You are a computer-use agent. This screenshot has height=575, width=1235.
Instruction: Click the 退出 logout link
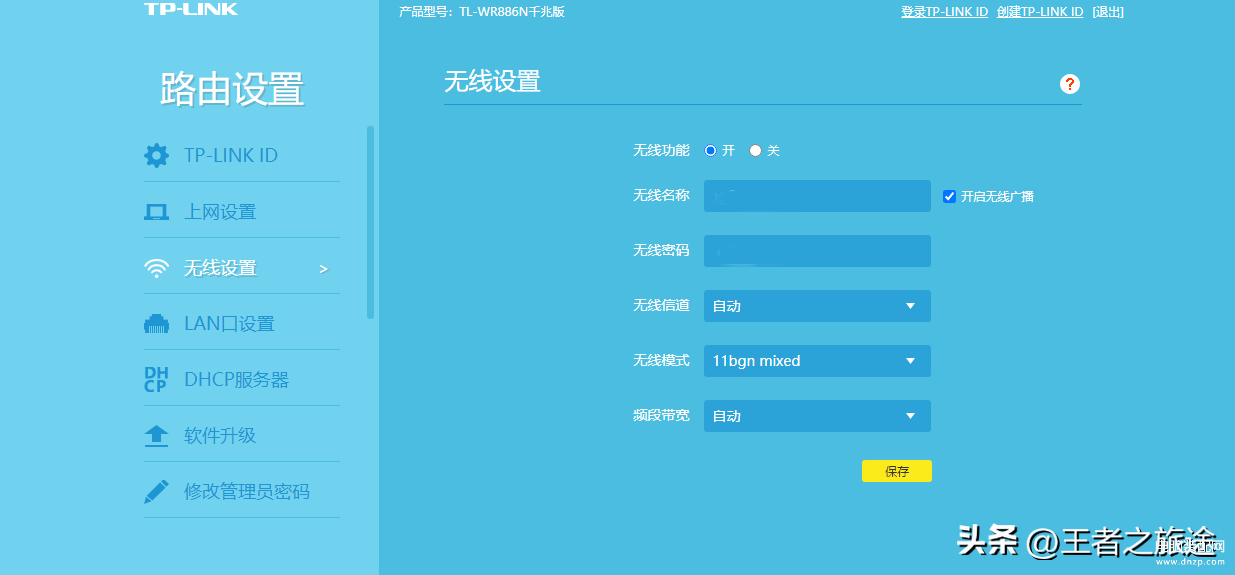1108,12
